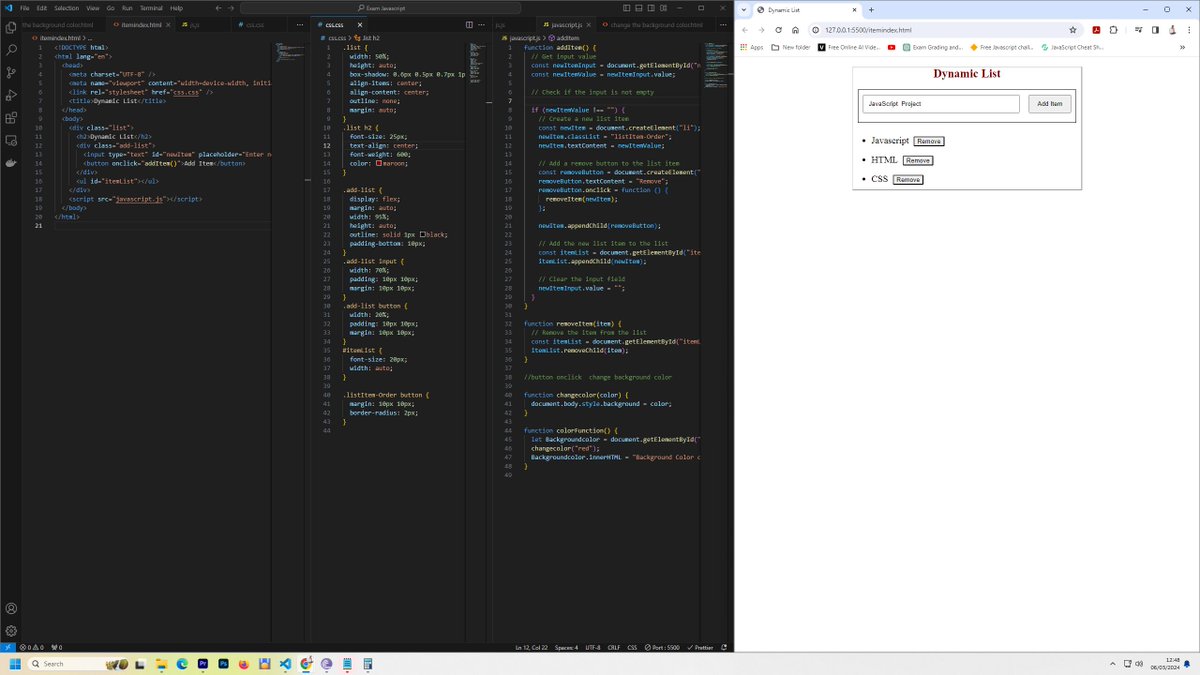Viewport: 1200px width, 675px height.
Task: Click the Port : 5500 Live Server status
Action: coord(662,647)
